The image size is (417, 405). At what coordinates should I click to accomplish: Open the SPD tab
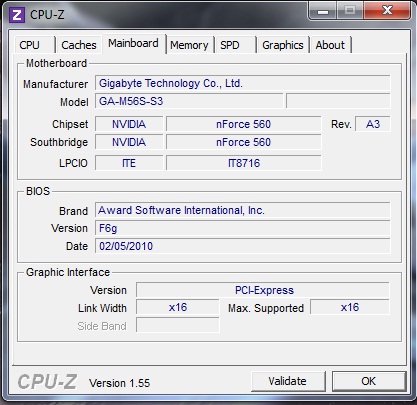pos(235,45)
